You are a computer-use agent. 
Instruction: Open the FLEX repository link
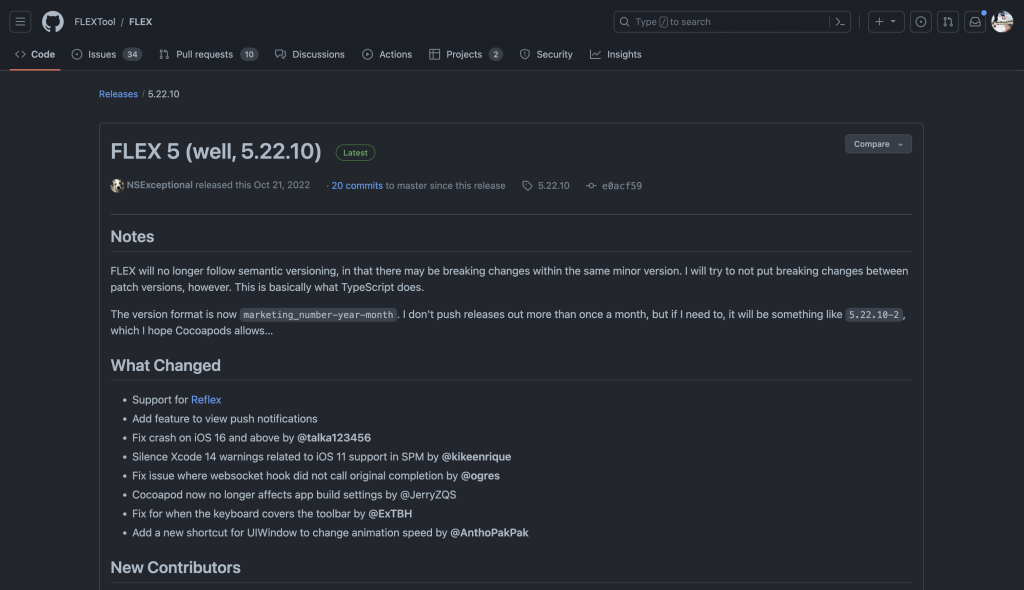(140, 22)
